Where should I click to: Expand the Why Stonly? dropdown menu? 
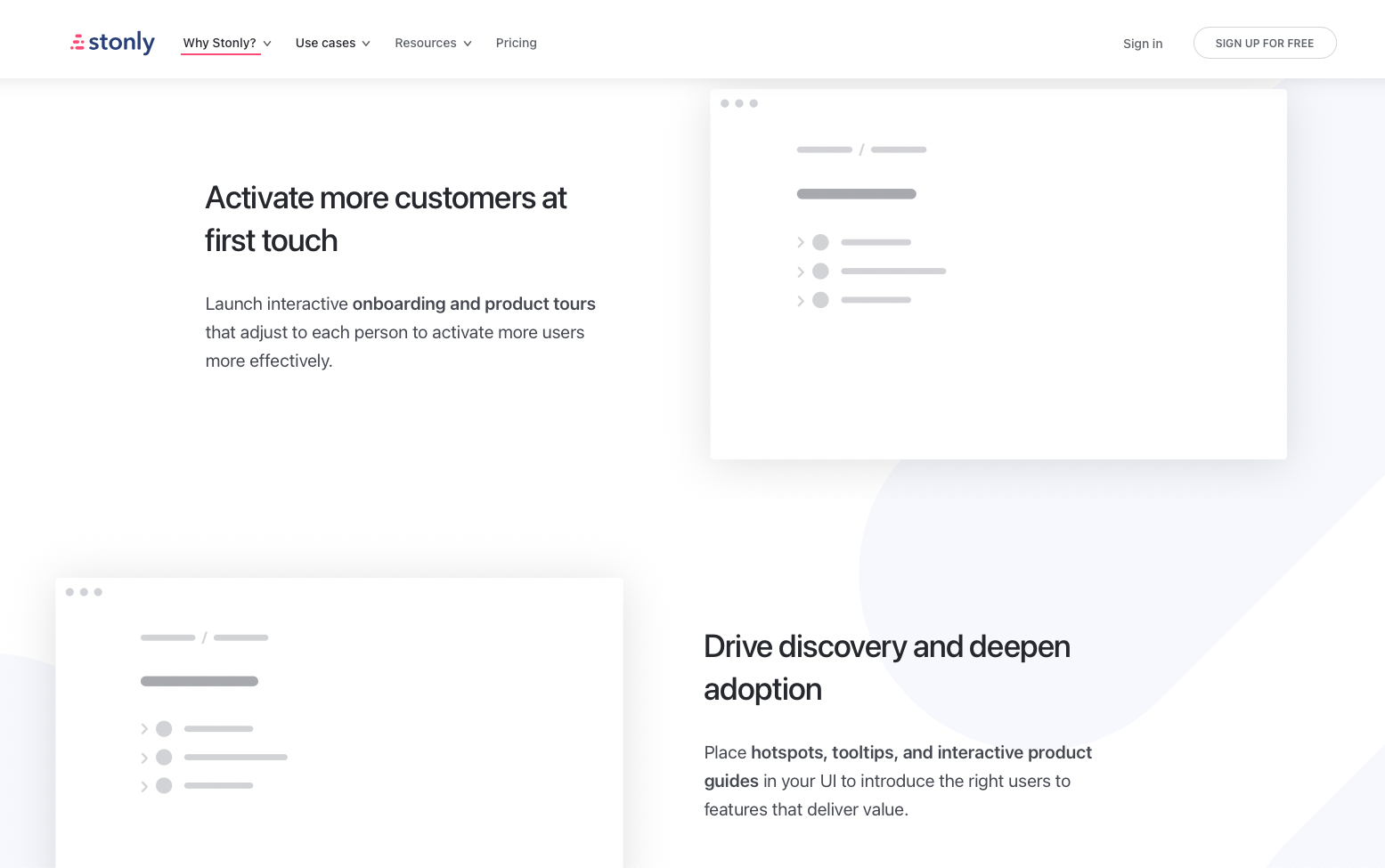pyautogui.click(x=226, y=43)
